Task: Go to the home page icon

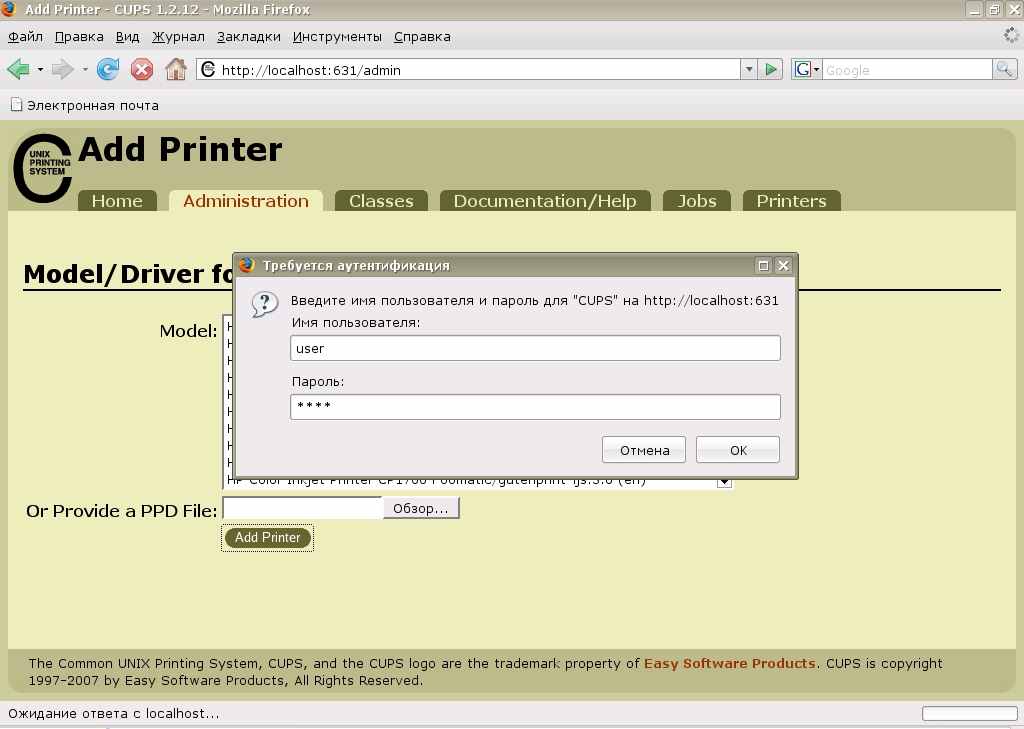Action: click(x=176, y=69)
